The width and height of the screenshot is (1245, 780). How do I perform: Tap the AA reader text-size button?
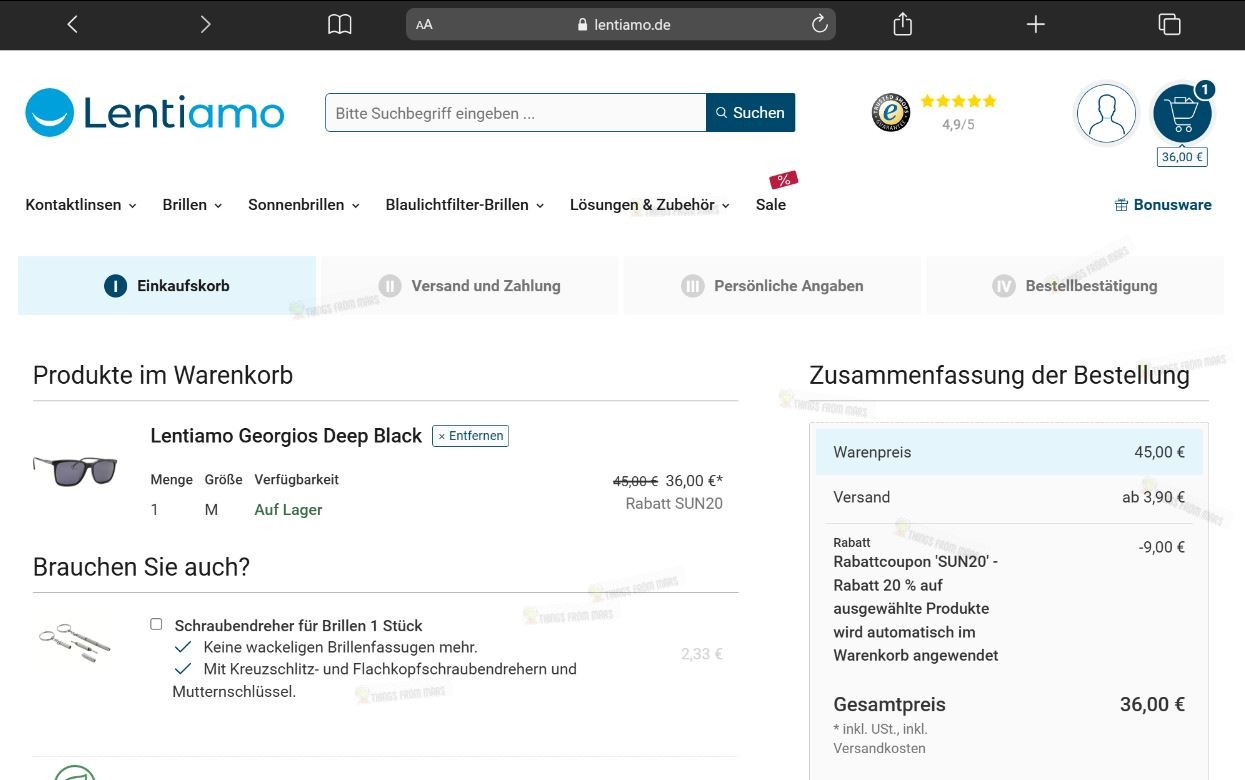tap(424, 25)
